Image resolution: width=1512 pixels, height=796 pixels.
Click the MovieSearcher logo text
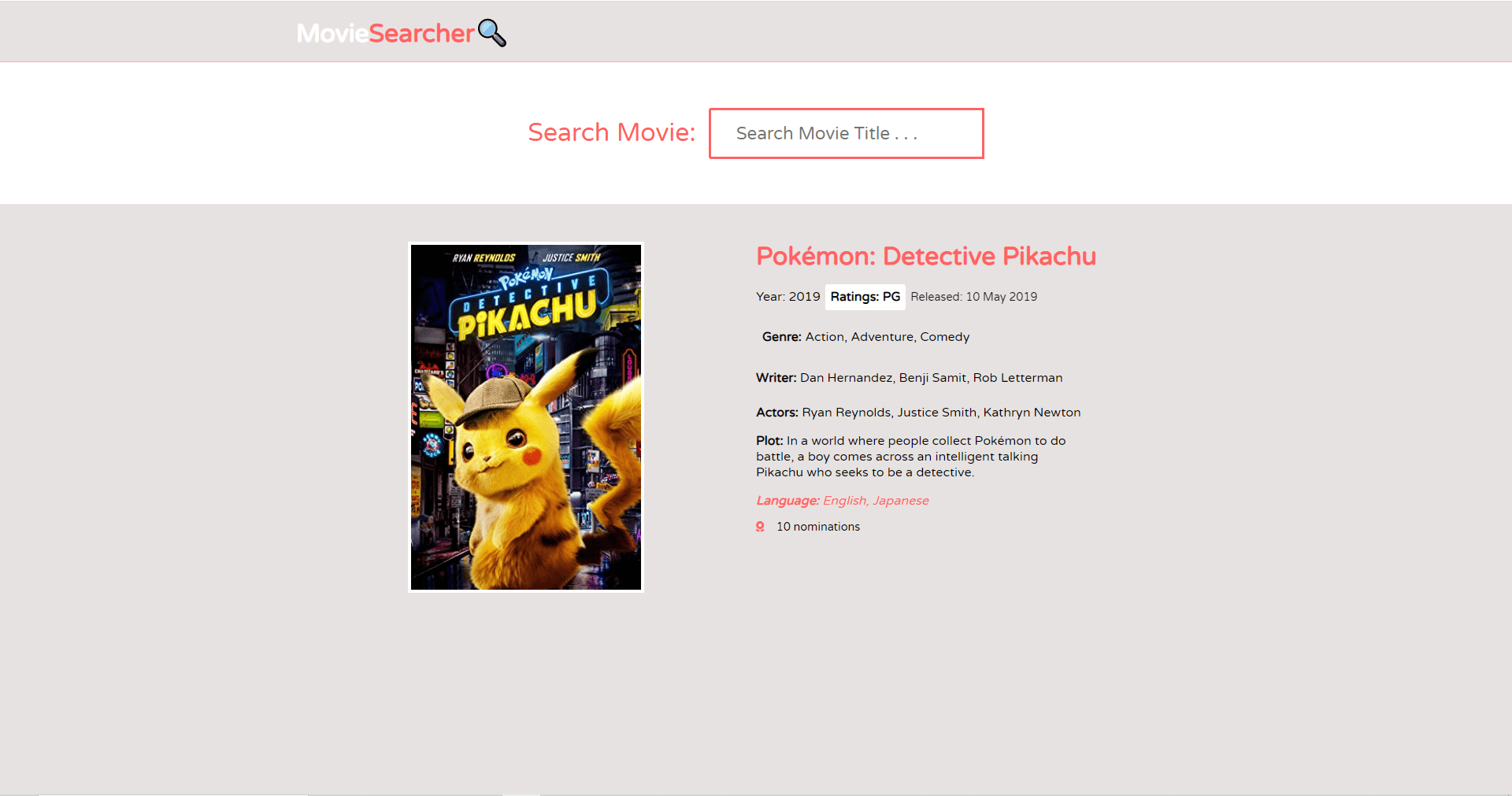tap(385, 33)
